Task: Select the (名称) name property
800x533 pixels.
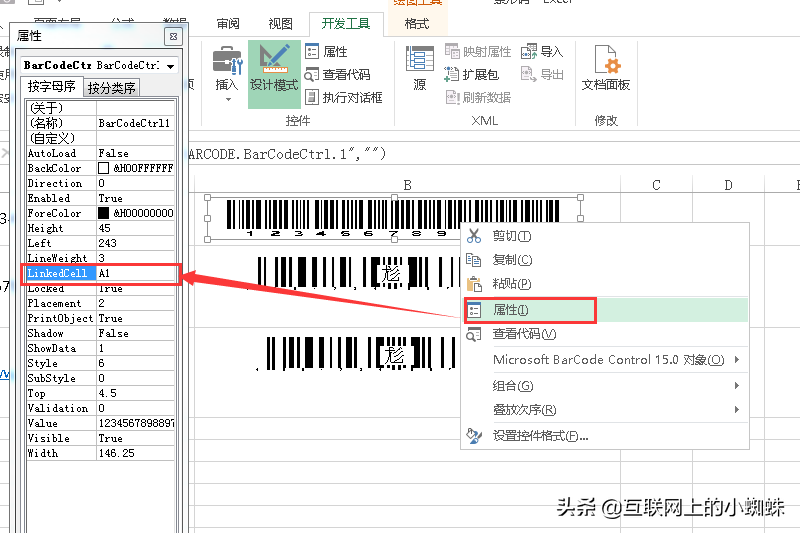Action: pyautogui.click(x=61, y=123)
